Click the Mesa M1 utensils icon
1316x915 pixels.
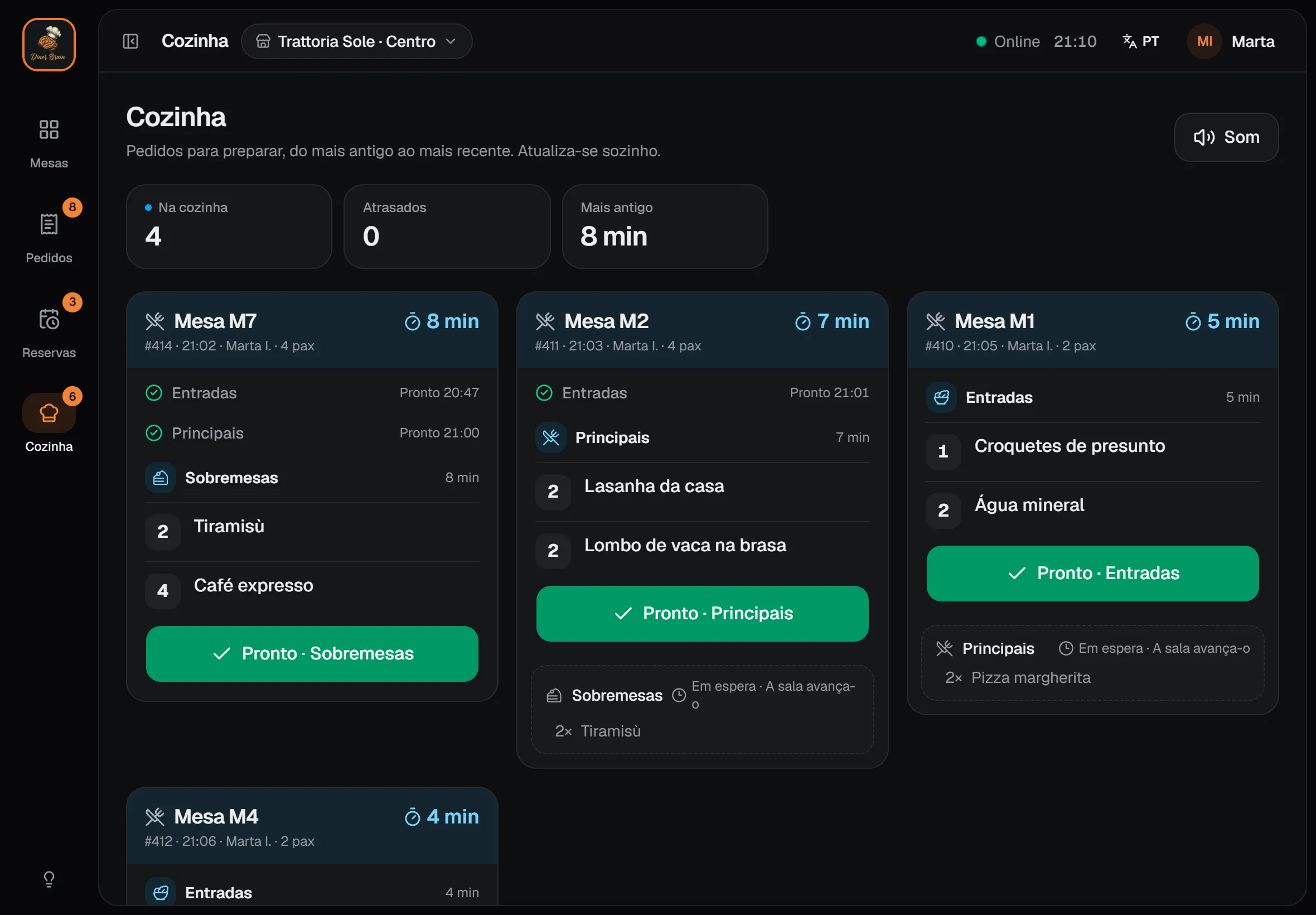pos(935,321)
